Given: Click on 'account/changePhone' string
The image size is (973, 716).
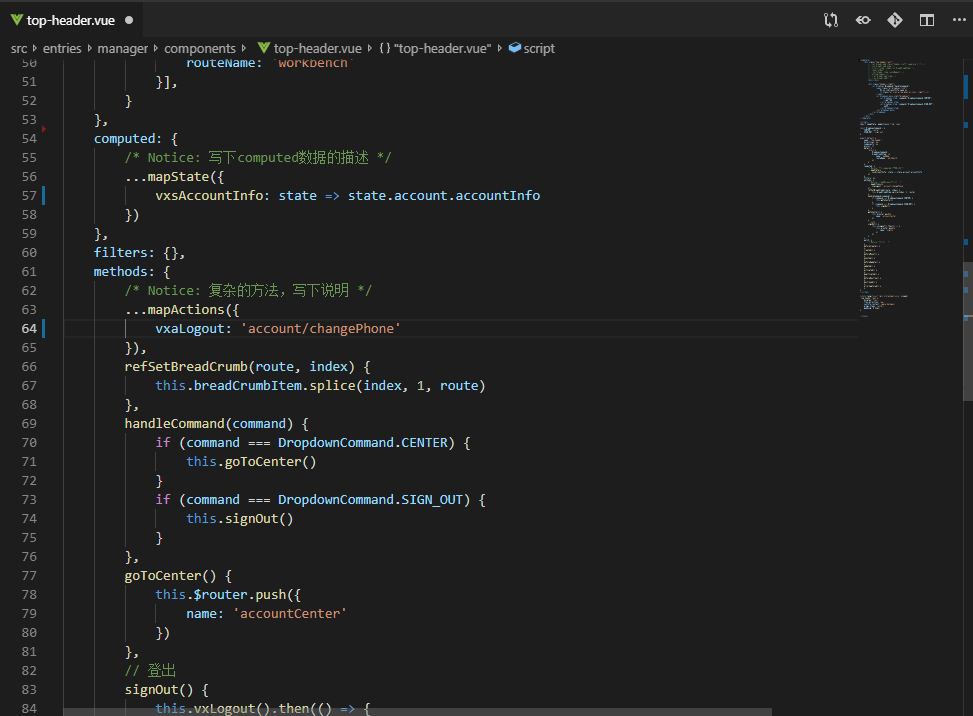Looking at the screenshot, I should (x=321, y=328).
